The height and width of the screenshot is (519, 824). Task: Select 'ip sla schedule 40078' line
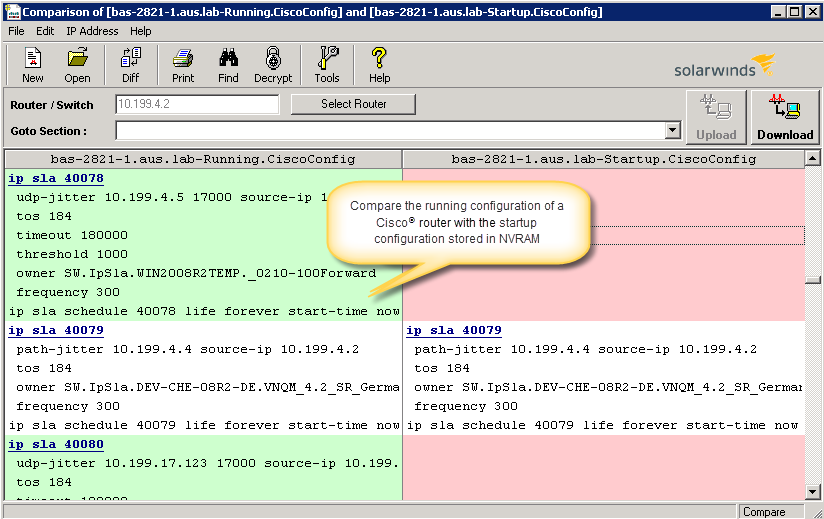pyautogui.click(x=204, y=312)
